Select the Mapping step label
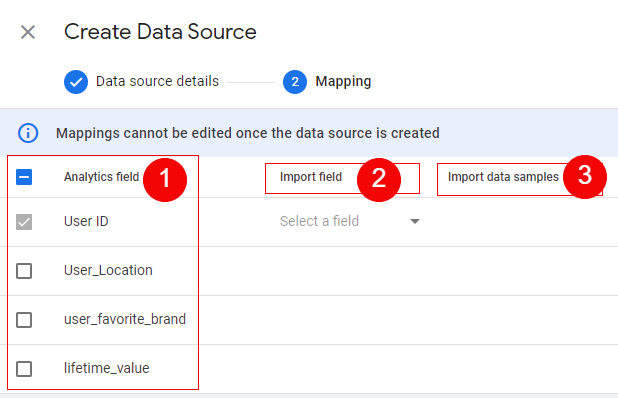 [x=343, y=82]
